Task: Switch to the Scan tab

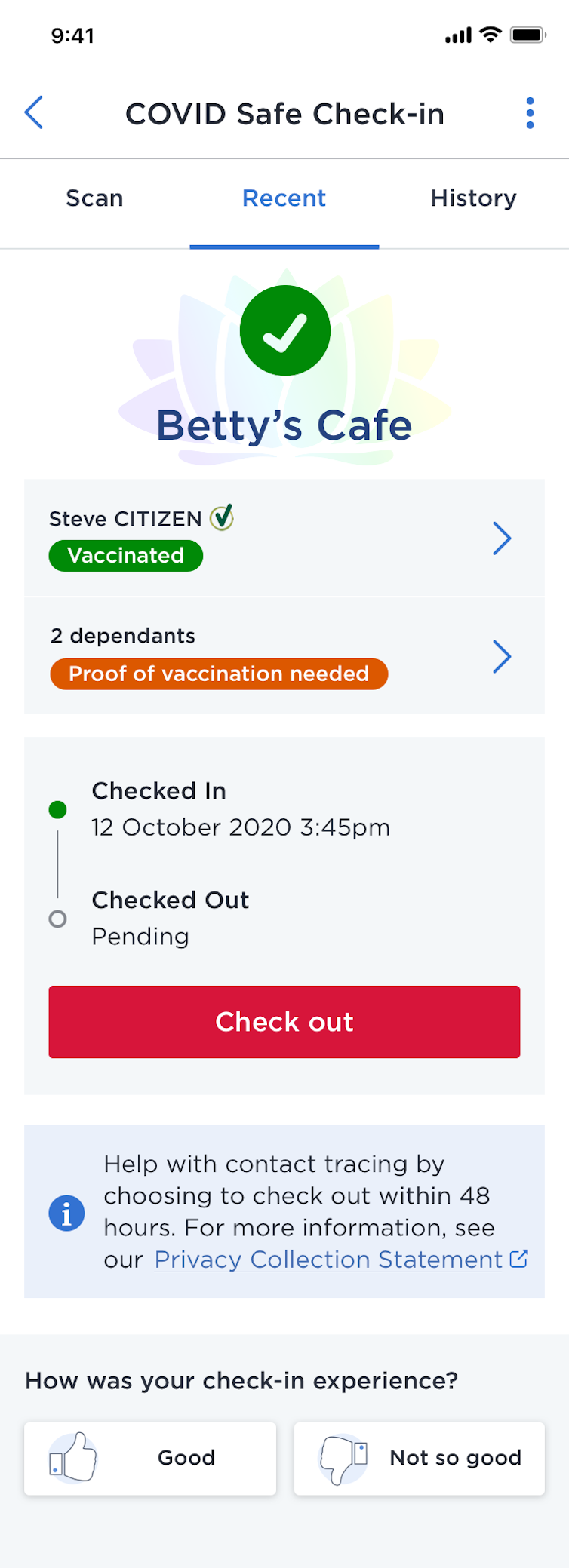Action: click(x=94, y=198)
